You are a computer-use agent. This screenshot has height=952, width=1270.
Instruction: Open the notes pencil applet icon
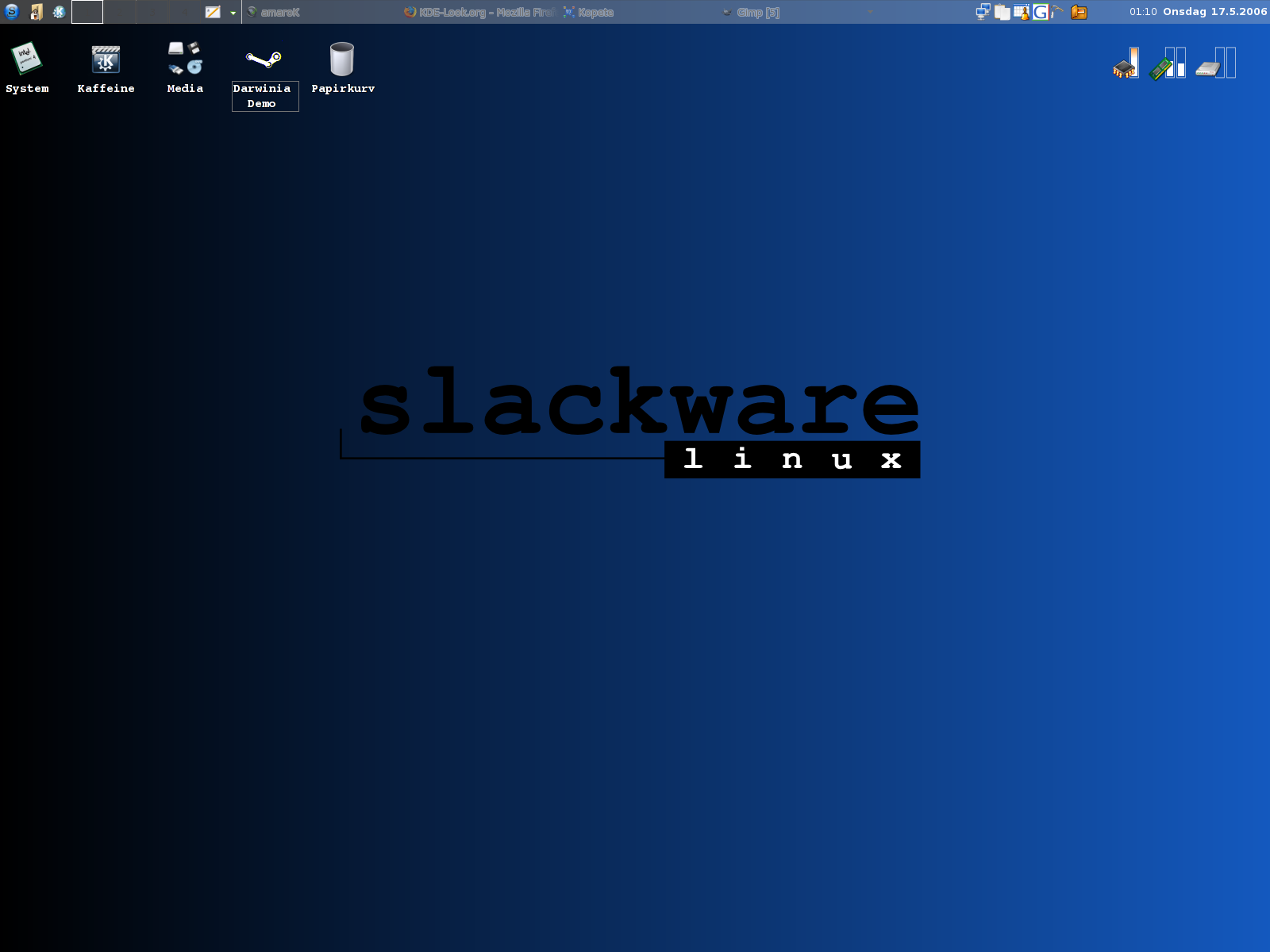point(213,12)
